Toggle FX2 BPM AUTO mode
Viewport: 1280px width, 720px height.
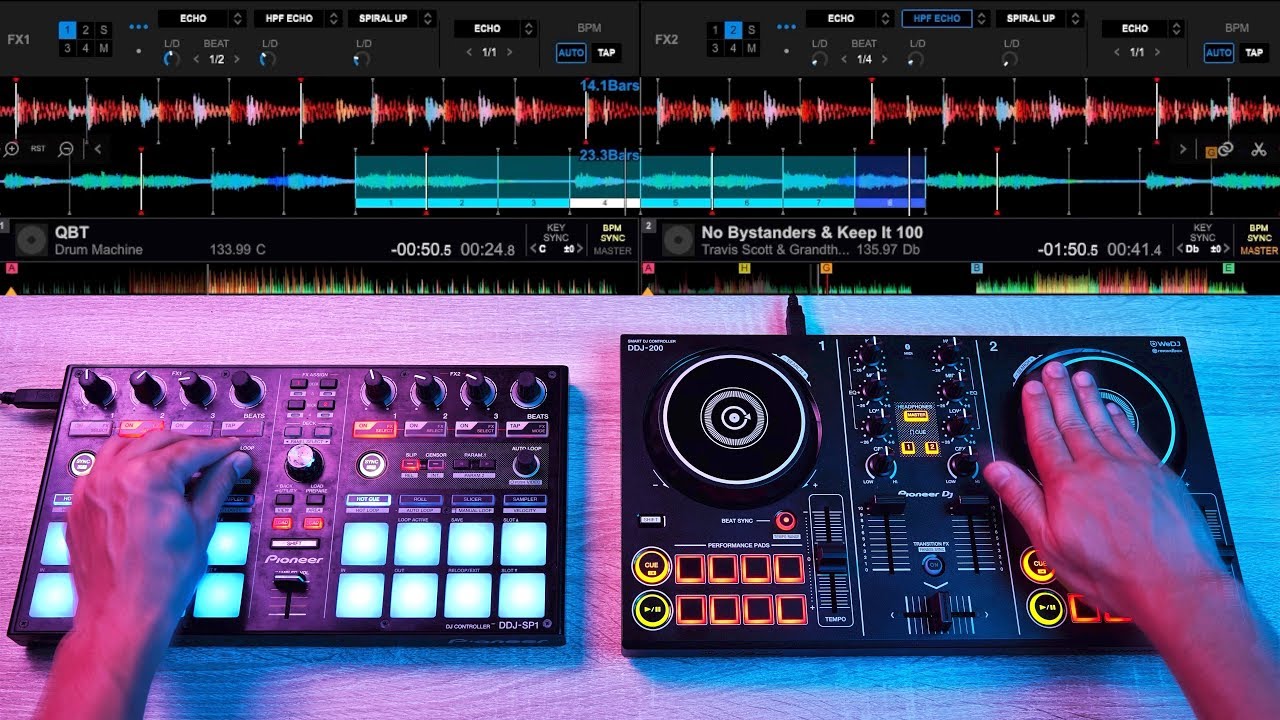(1219, 53)
